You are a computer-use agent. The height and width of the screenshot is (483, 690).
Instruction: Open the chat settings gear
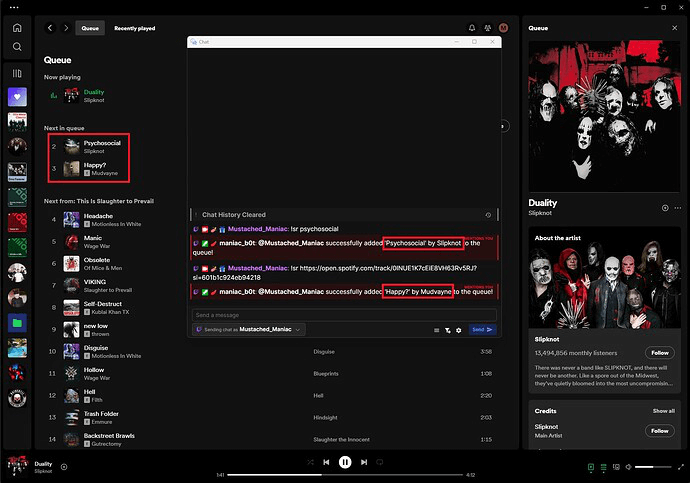tap(459, 330)
